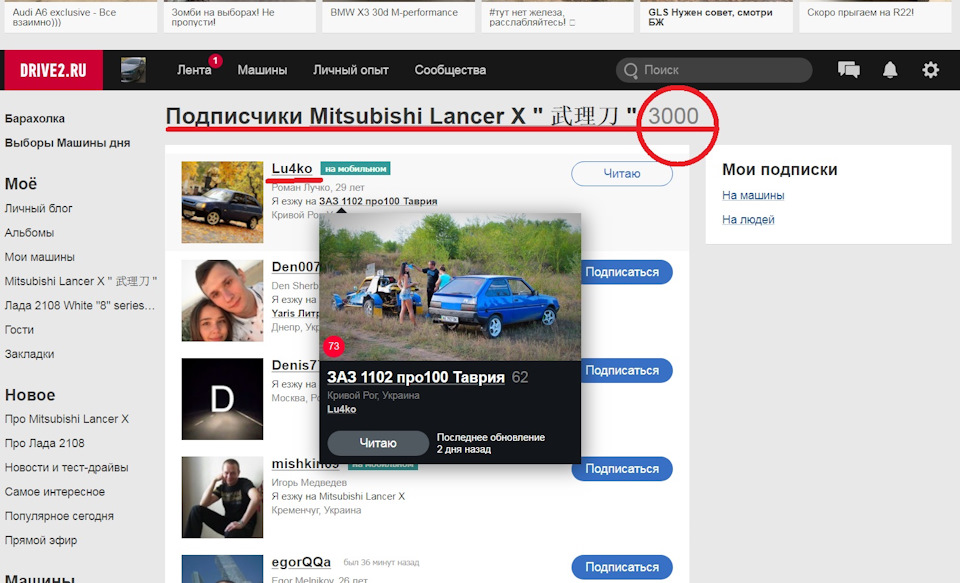Screen dimensions: 960x583
Task: Subscribe to mishkin with Подписаться button
Action: click(x=622, y=469)
